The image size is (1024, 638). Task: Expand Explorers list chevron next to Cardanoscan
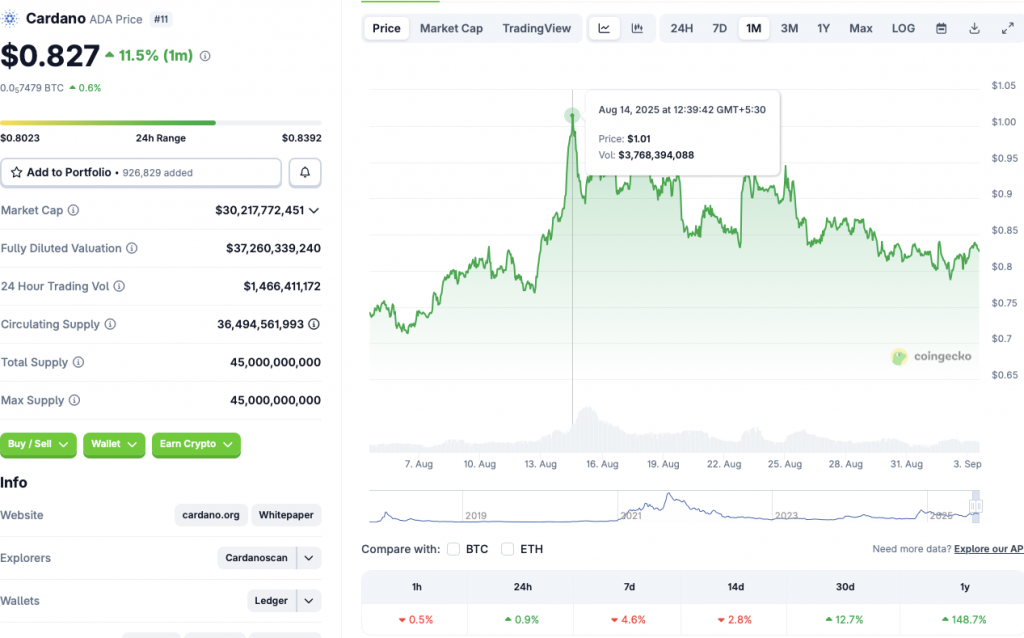(309, 558)
